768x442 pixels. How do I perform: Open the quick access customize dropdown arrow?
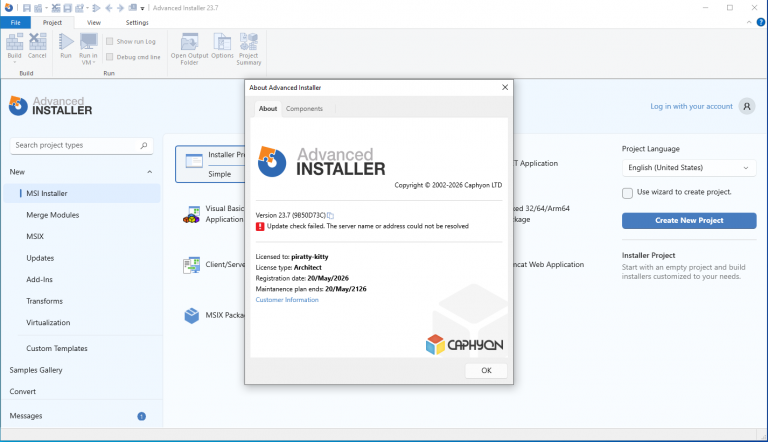143,8
